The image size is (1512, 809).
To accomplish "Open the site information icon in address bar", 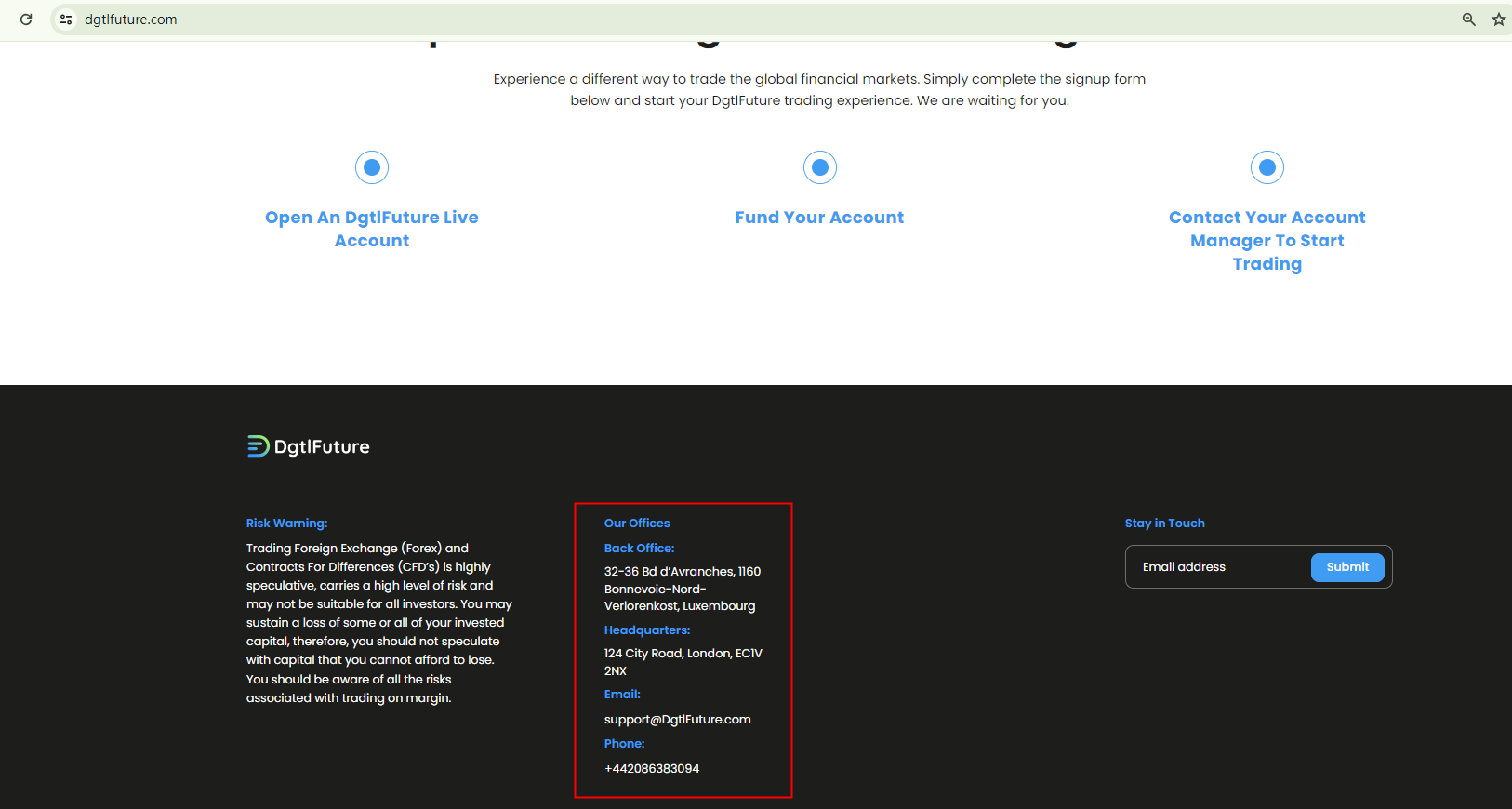I will [66, 20].
